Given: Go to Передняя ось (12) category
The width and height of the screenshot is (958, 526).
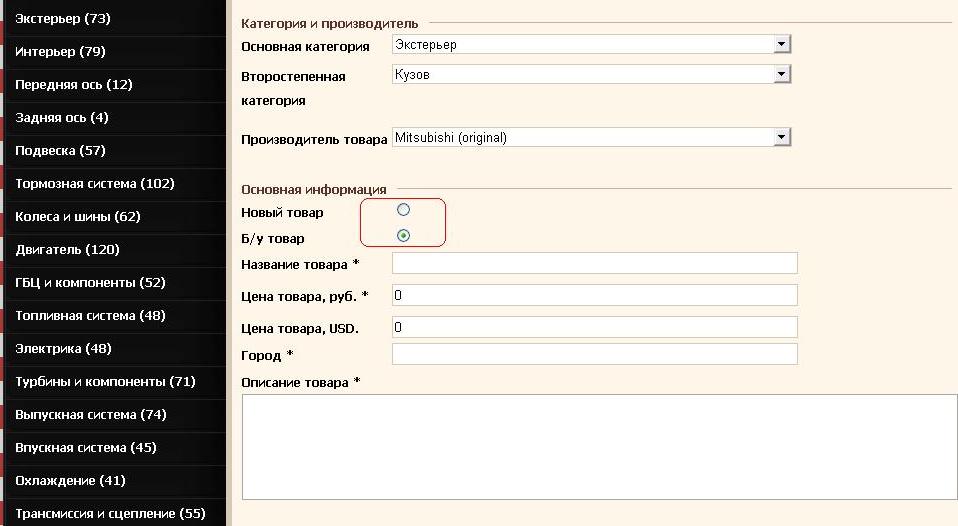Looking at the screenshot, I should tap(74, 85).
